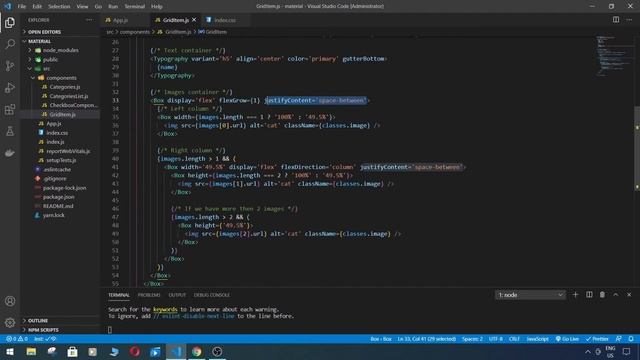Expand the node_modules folder
Image resolution: width=640 pixels, height=360 pixels.
tap(60, 50)
